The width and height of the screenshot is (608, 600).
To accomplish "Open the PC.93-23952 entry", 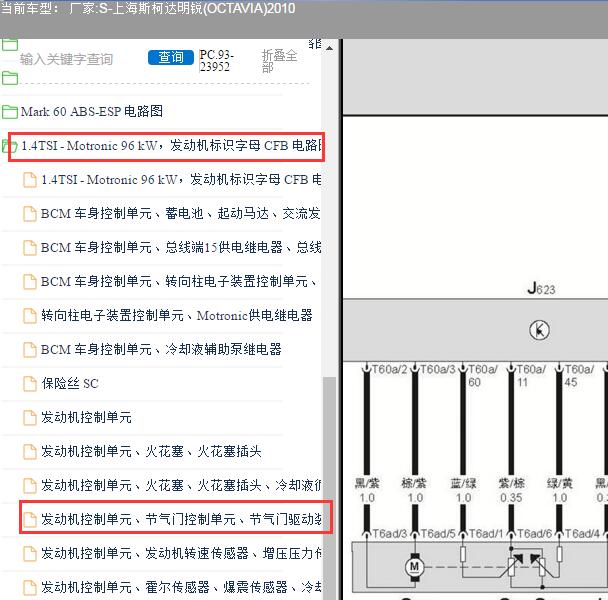I will click(216, 61).
